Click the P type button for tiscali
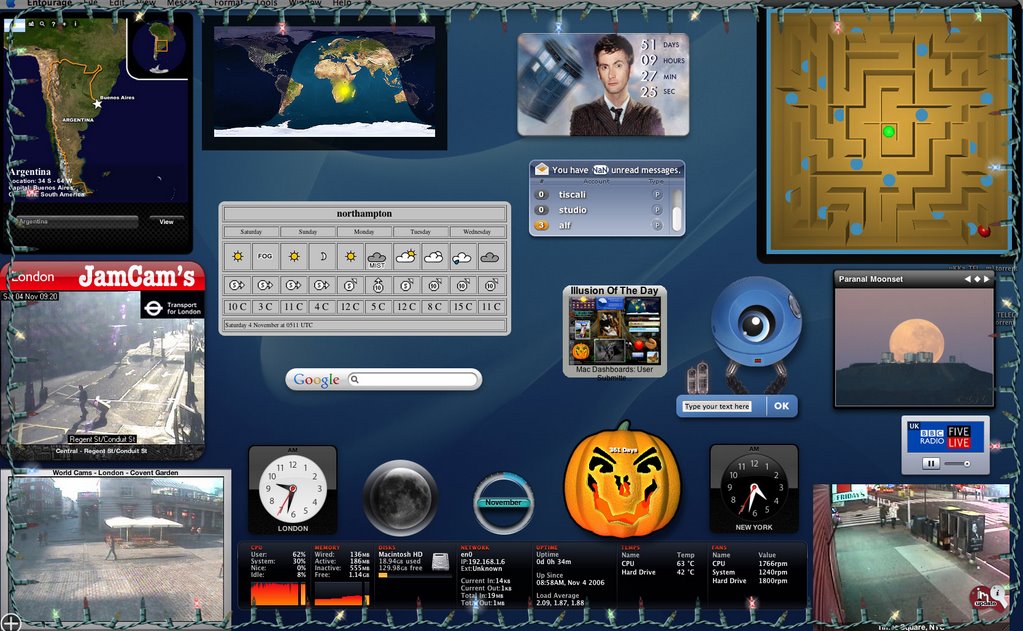 [657, 194]
